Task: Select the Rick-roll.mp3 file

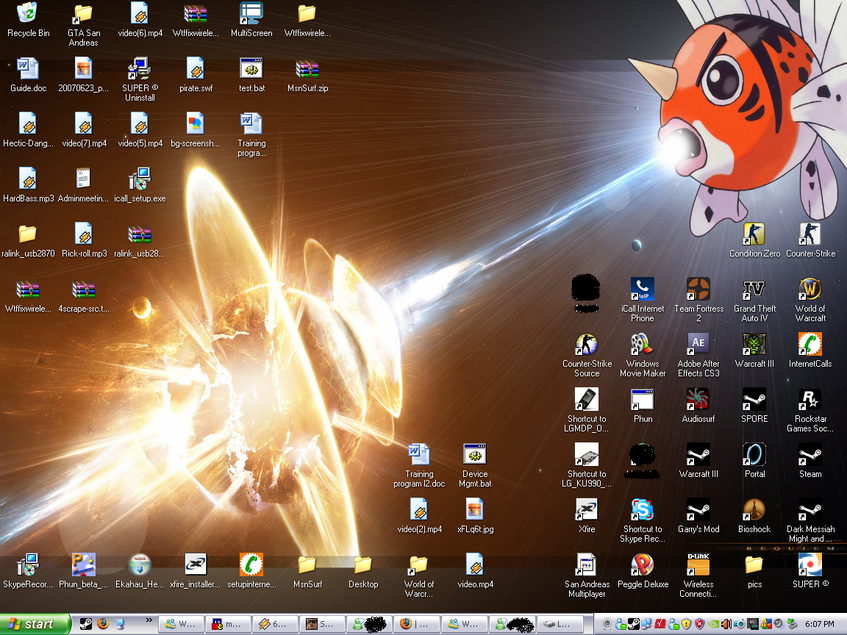Action: (84, 241)
